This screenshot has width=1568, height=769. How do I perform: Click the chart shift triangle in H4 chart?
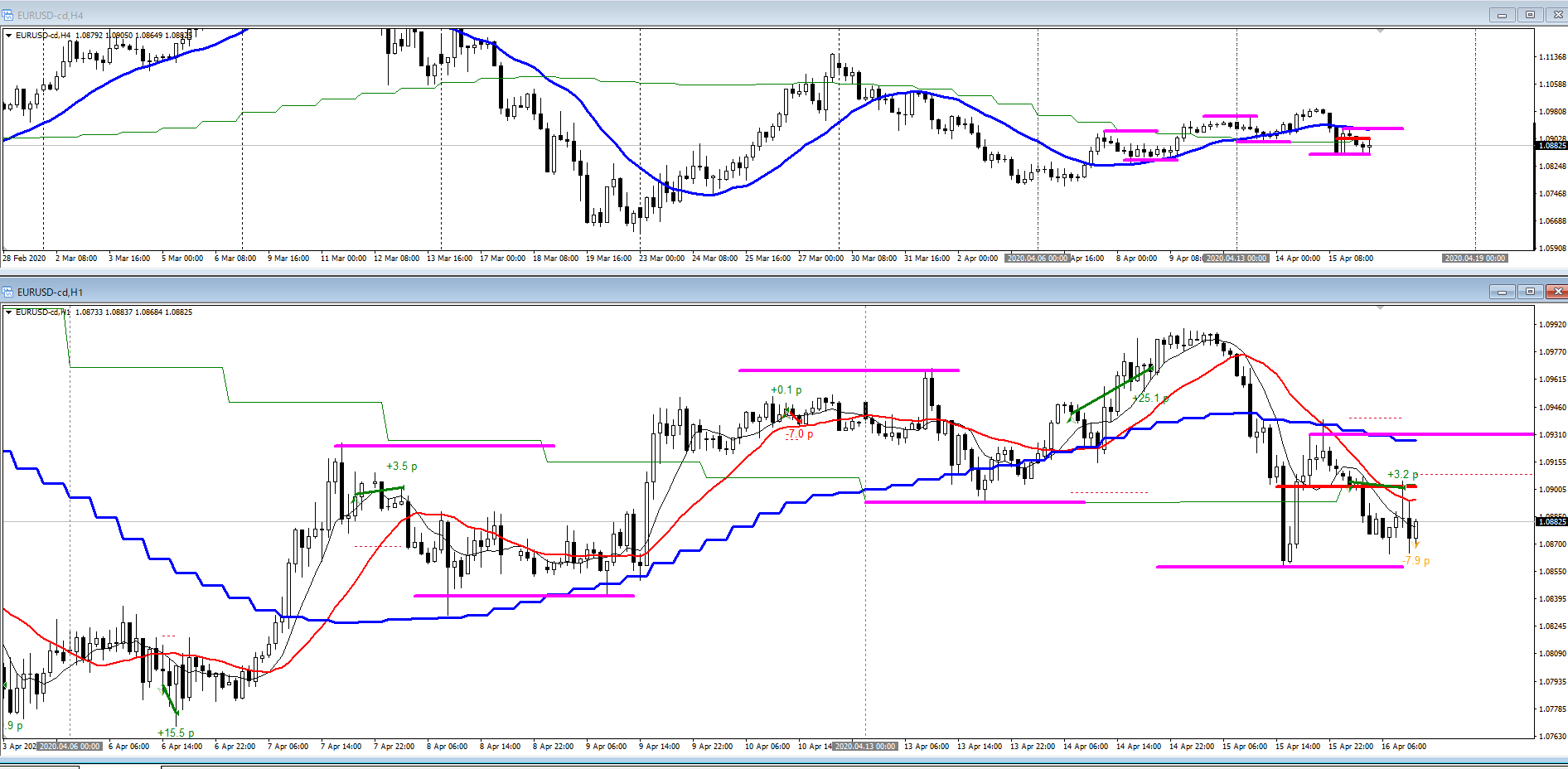click(1381, 31)
